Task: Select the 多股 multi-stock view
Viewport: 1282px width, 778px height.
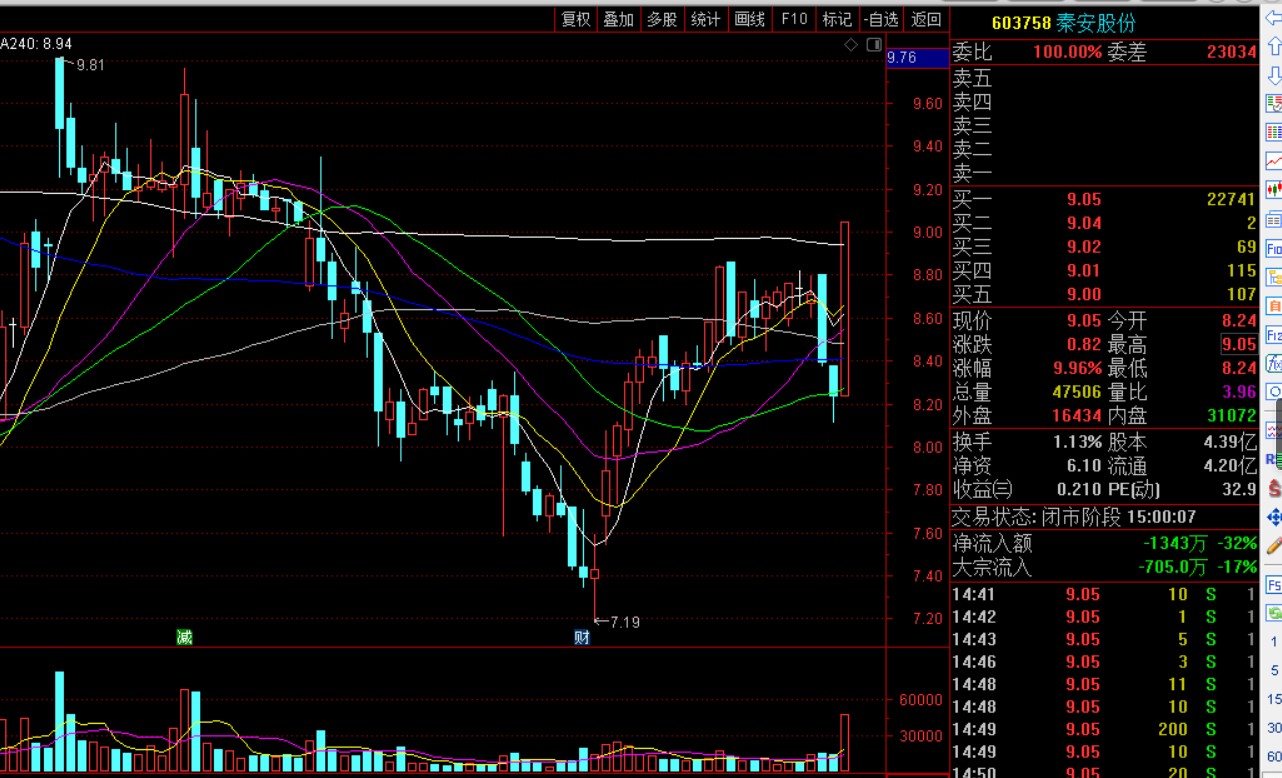Action: pos(661,19)
